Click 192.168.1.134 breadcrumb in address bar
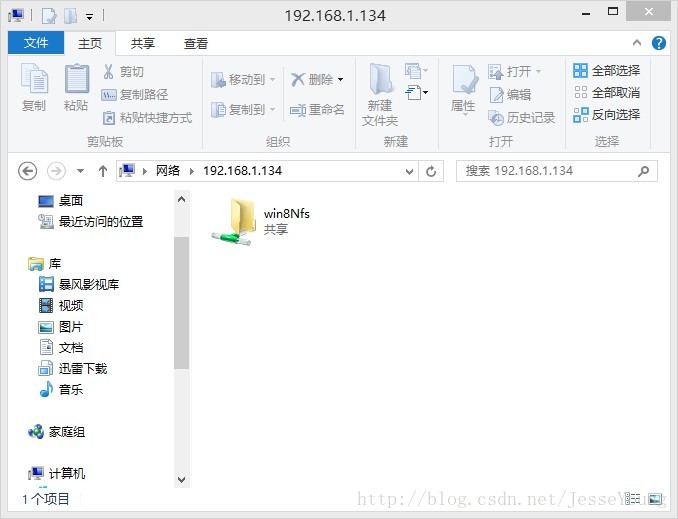Viewport: 678px width, 519px height. click(243, 171)
